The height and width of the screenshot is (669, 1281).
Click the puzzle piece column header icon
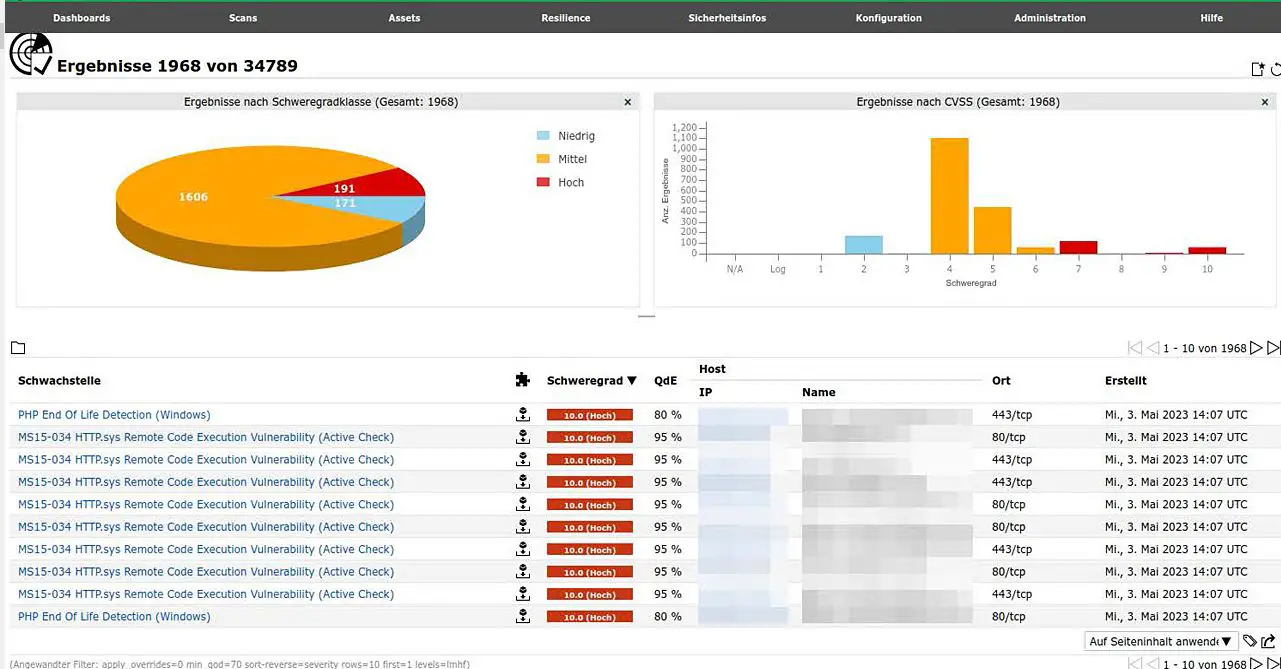point(522,380)
